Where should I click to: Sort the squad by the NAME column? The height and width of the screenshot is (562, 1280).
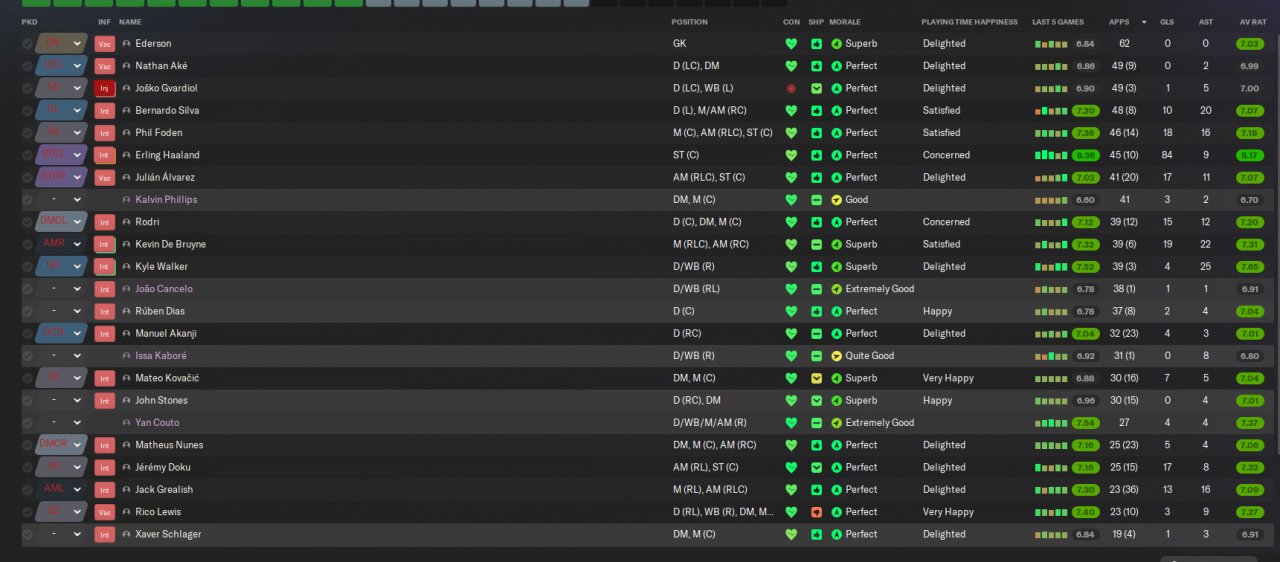[x=130, y=22]
